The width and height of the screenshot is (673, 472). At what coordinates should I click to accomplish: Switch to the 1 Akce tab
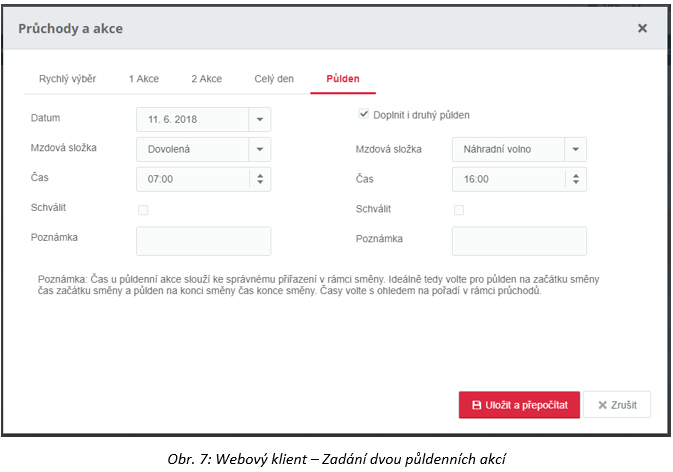pyautogui.click(x=144, y=79)
